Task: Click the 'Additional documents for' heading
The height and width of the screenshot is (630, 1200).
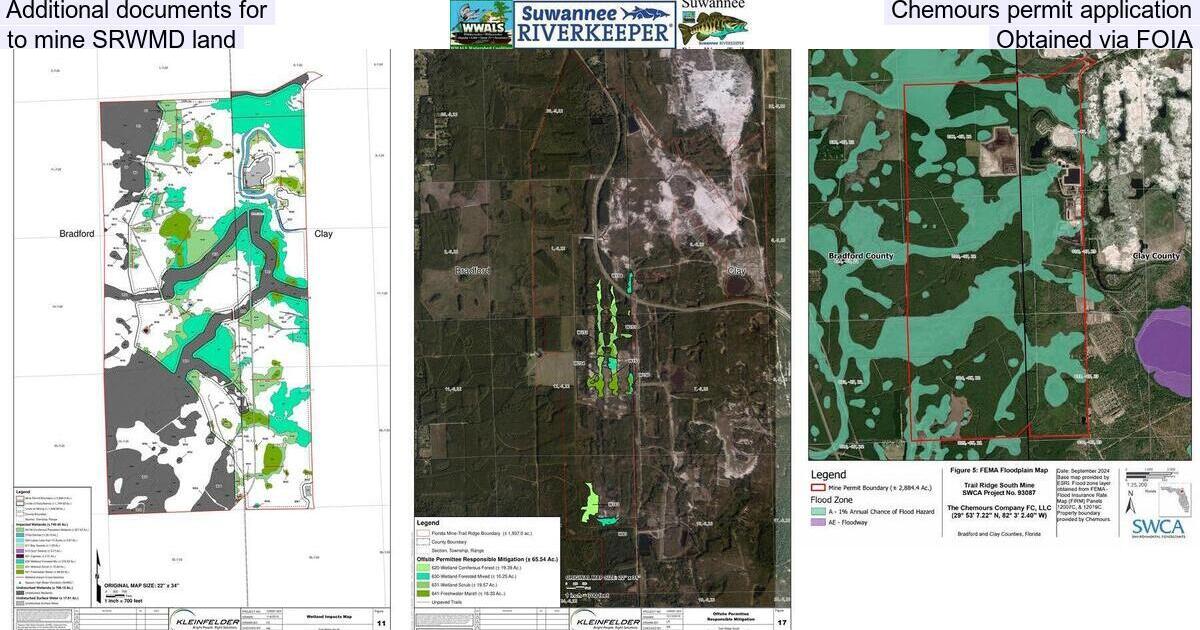Action: [137, 12]
